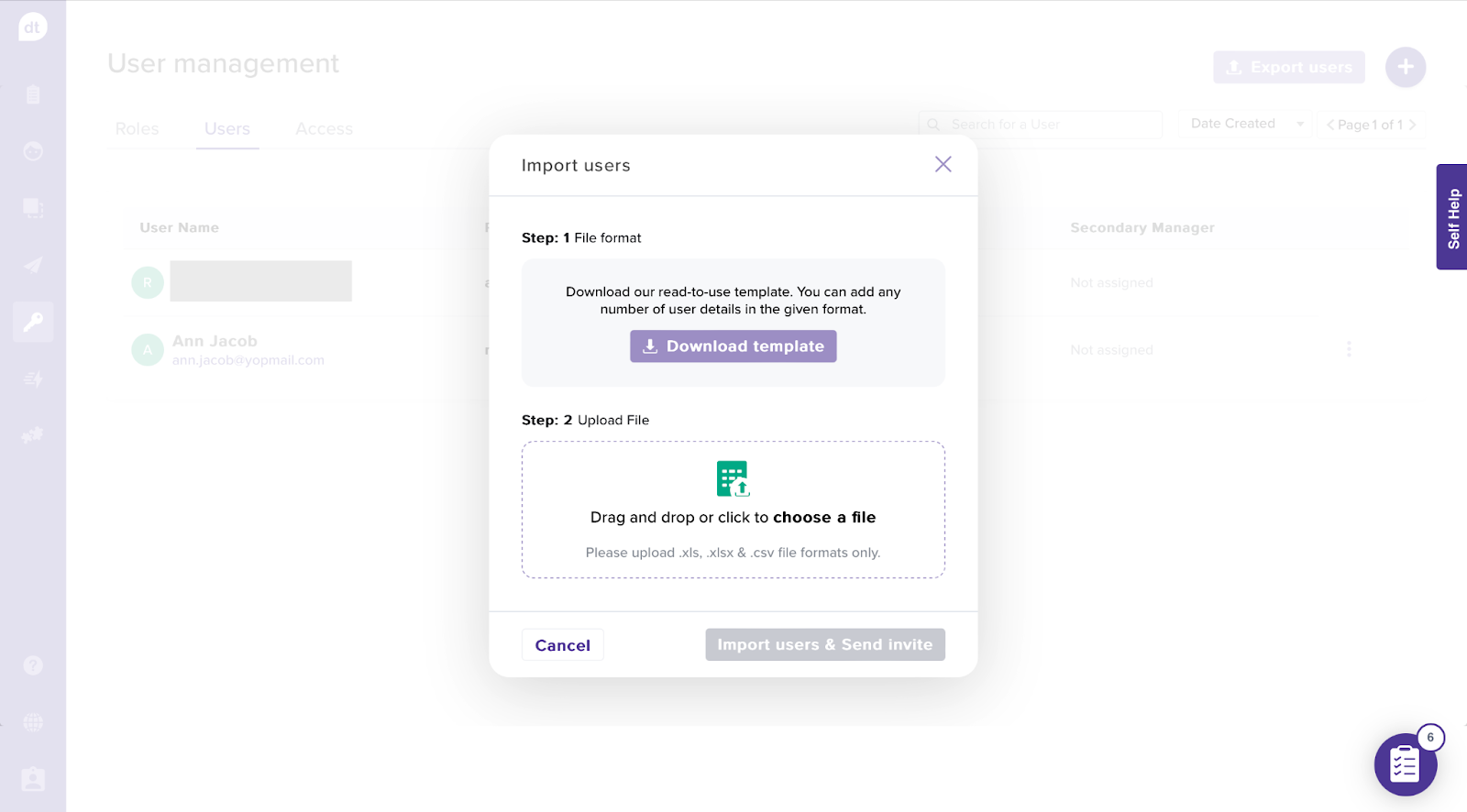This screenshot has height=812, width=1467.
Task: Switch to the Roles tab
Action: [137, 129]
